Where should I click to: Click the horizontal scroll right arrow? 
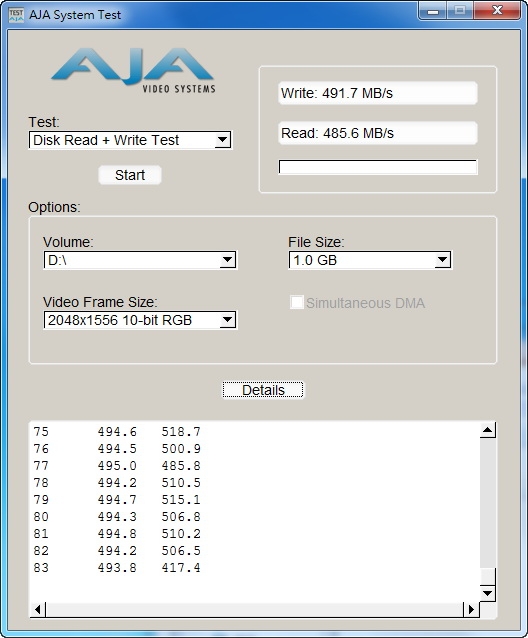point(471,609)
